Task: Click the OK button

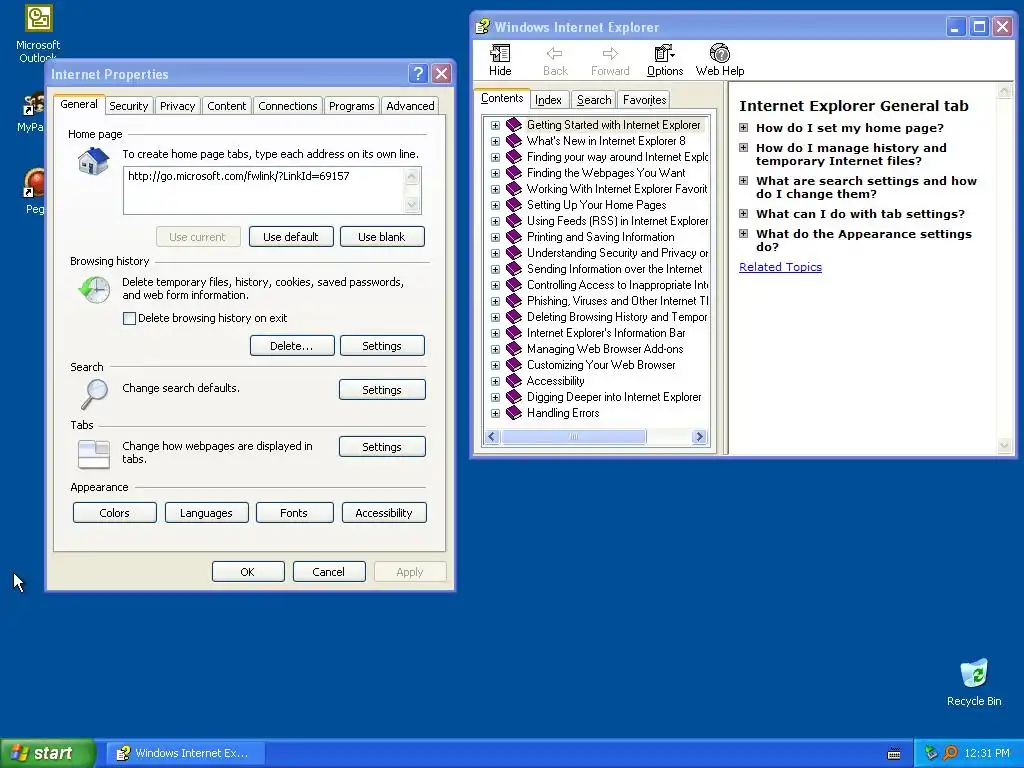Action: [248, 571]
